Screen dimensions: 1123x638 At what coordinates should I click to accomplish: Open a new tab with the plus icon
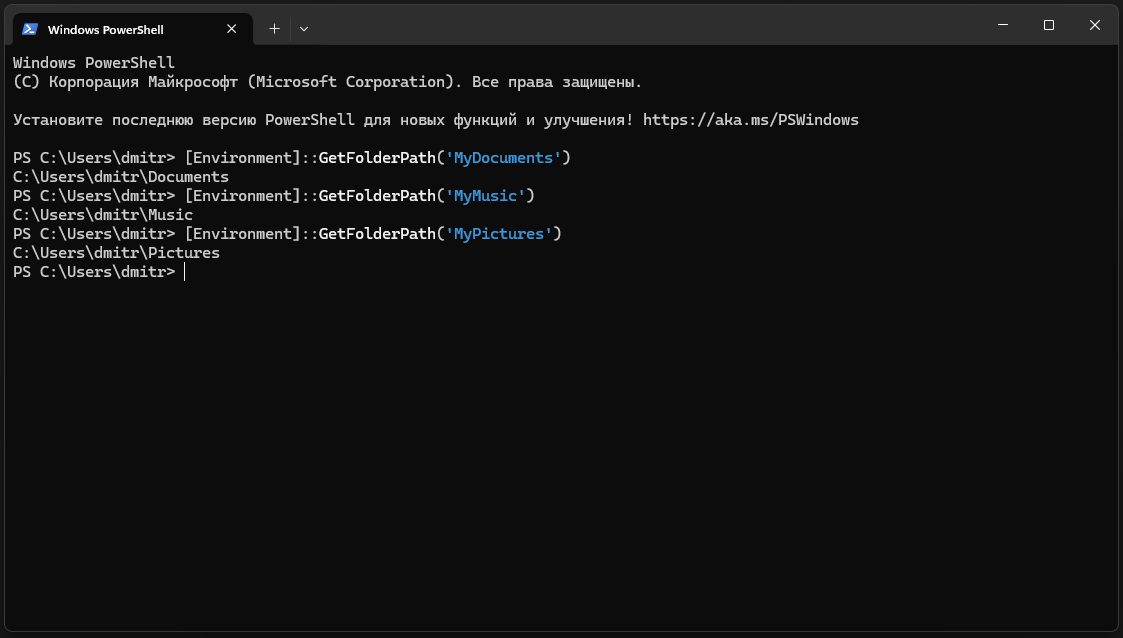274,29
